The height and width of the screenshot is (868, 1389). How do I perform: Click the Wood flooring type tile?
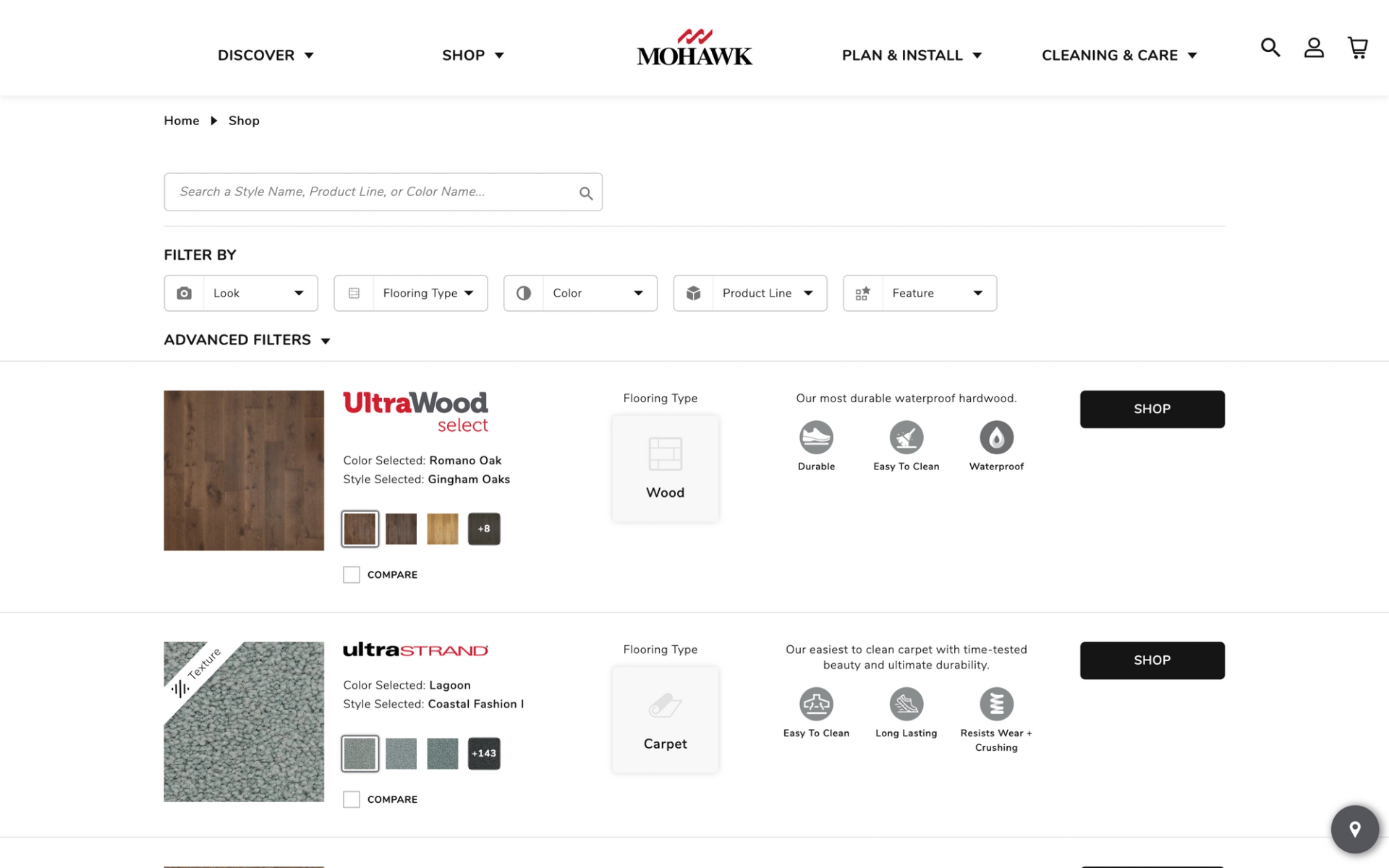(x=665, y=468)
